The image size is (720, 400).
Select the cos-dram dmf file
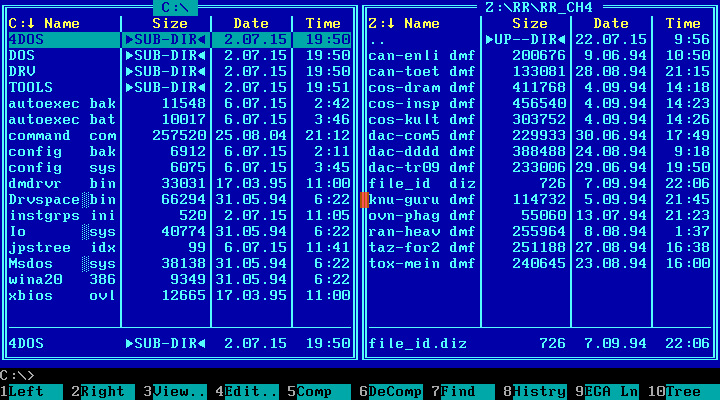(x=540, y=88)
